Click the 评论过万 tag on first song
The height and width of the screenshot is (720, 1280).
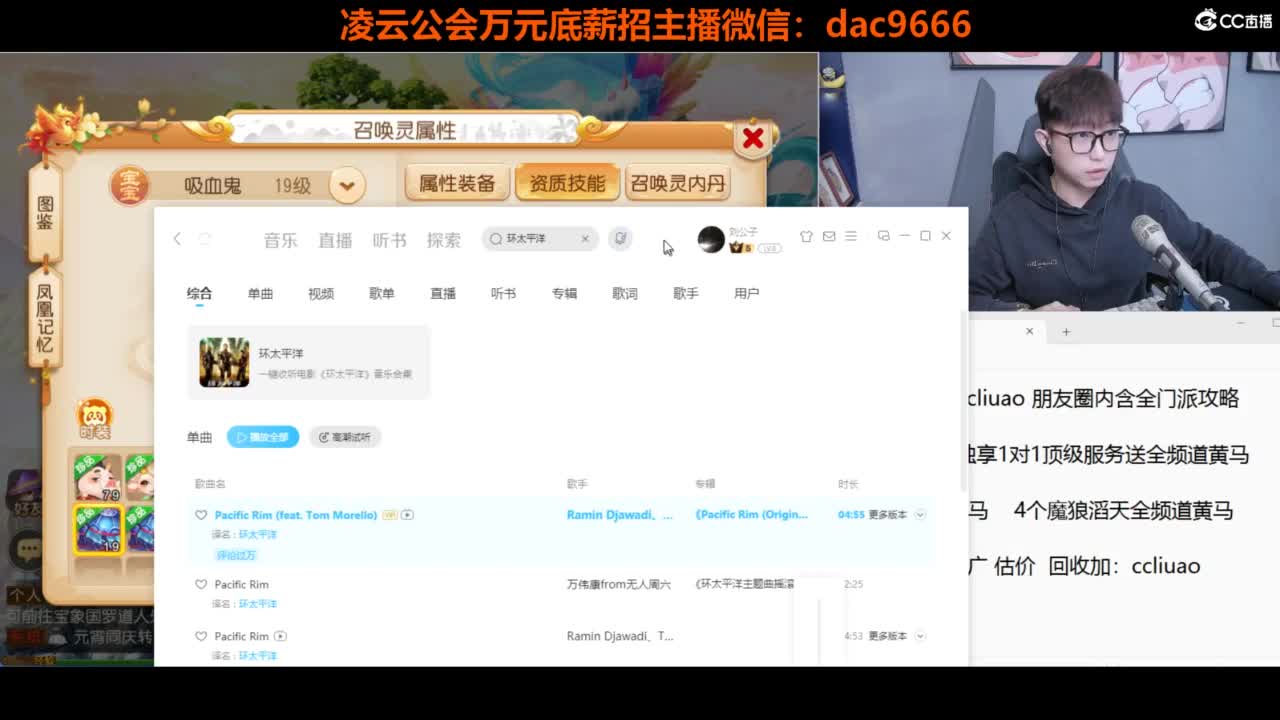(237, 555)
